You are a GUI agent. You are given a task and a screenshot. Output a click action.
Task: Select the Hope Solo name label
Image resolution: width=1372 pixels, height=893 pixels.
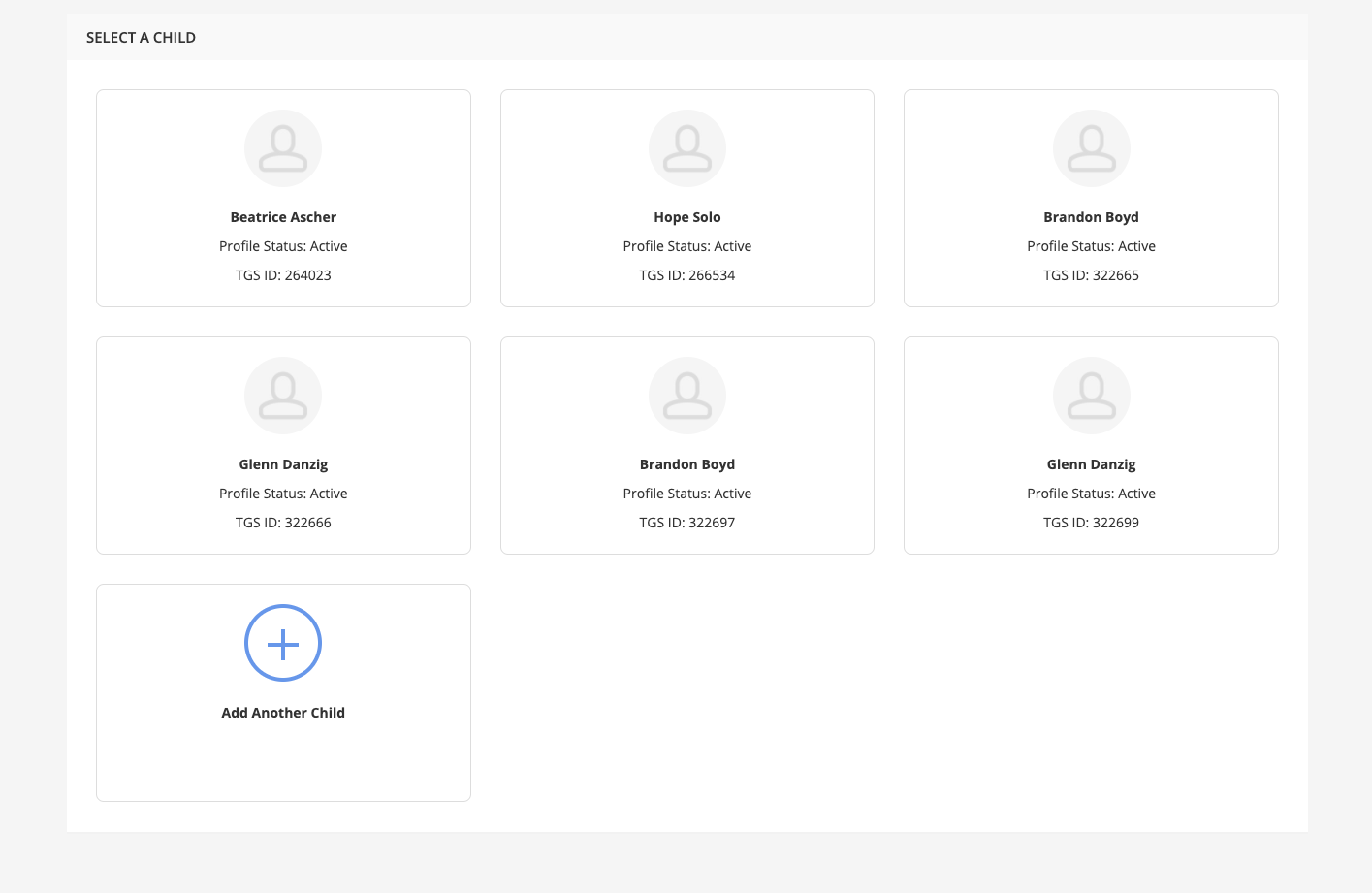pyautogui.click(x=686, y=217)
